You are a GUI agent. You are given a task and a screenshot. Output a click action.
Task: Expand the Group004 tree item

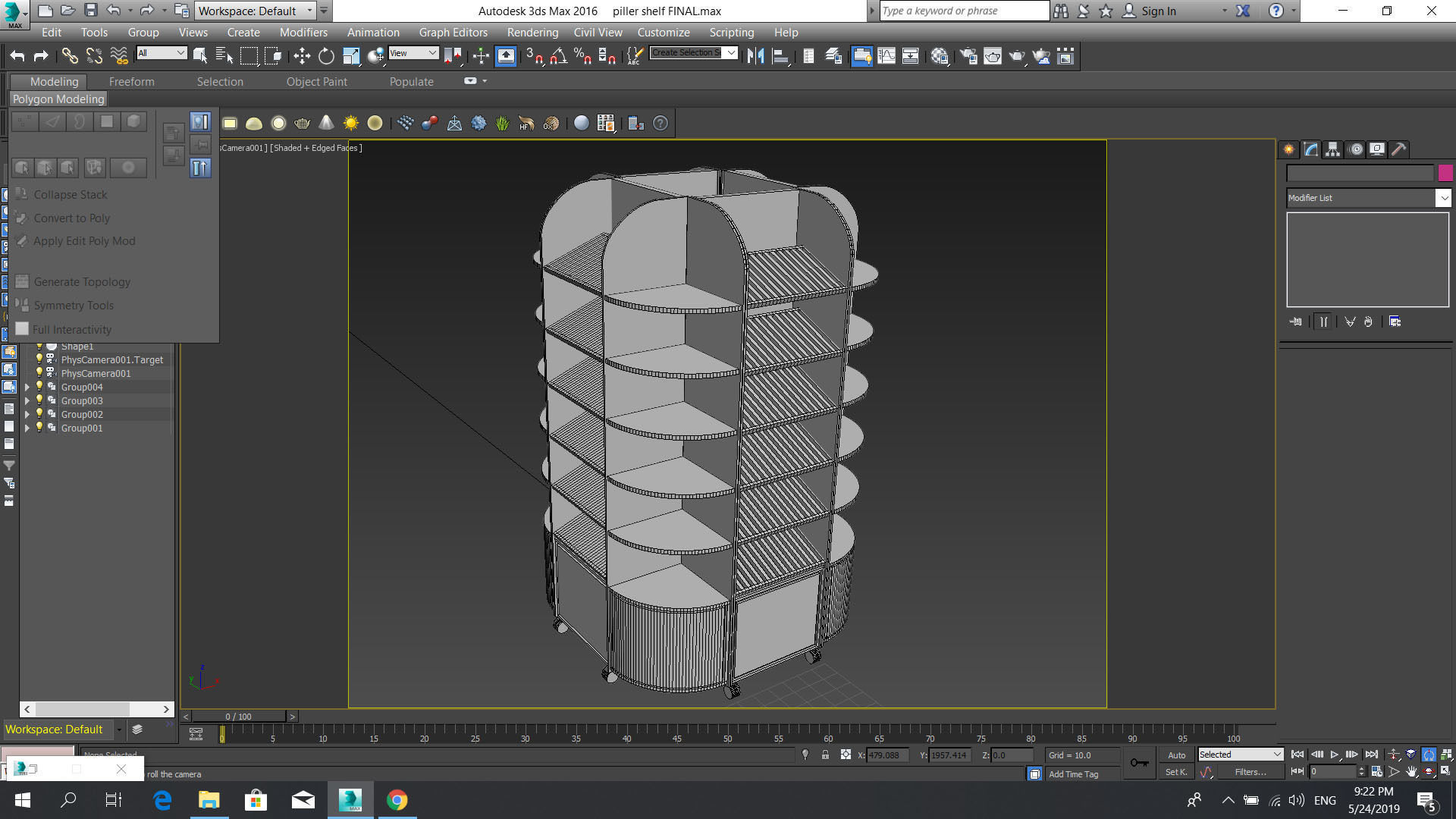pos(28,388)
